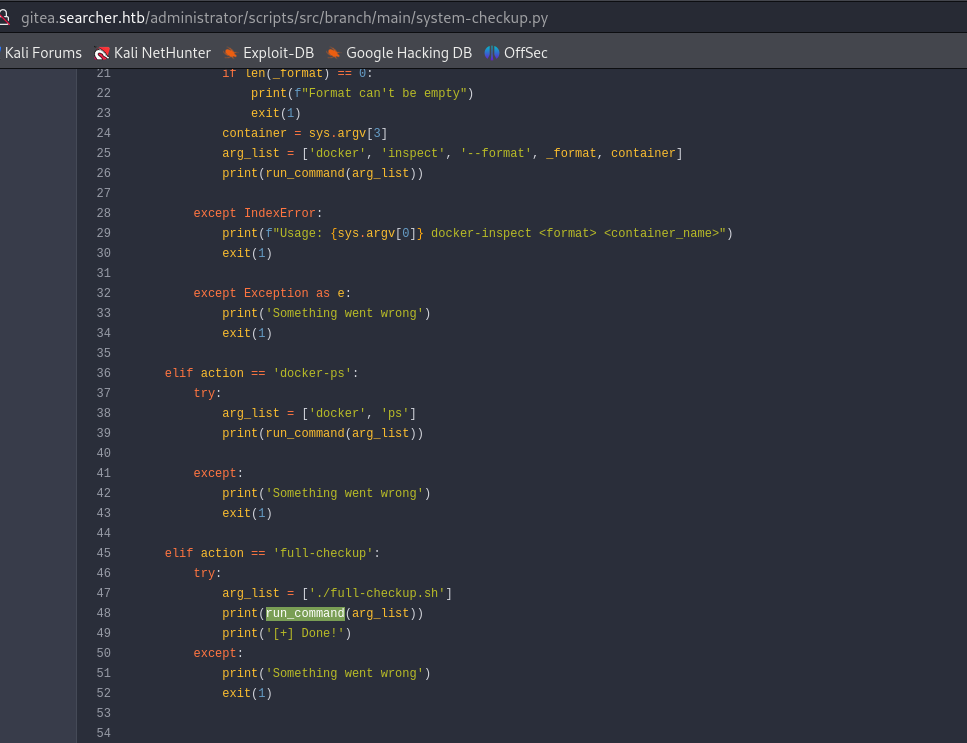The height and width of the screenshot is (743, 967).
Task: Click the '[+] Done!' string on line 49
Action: tap(305, 633)
